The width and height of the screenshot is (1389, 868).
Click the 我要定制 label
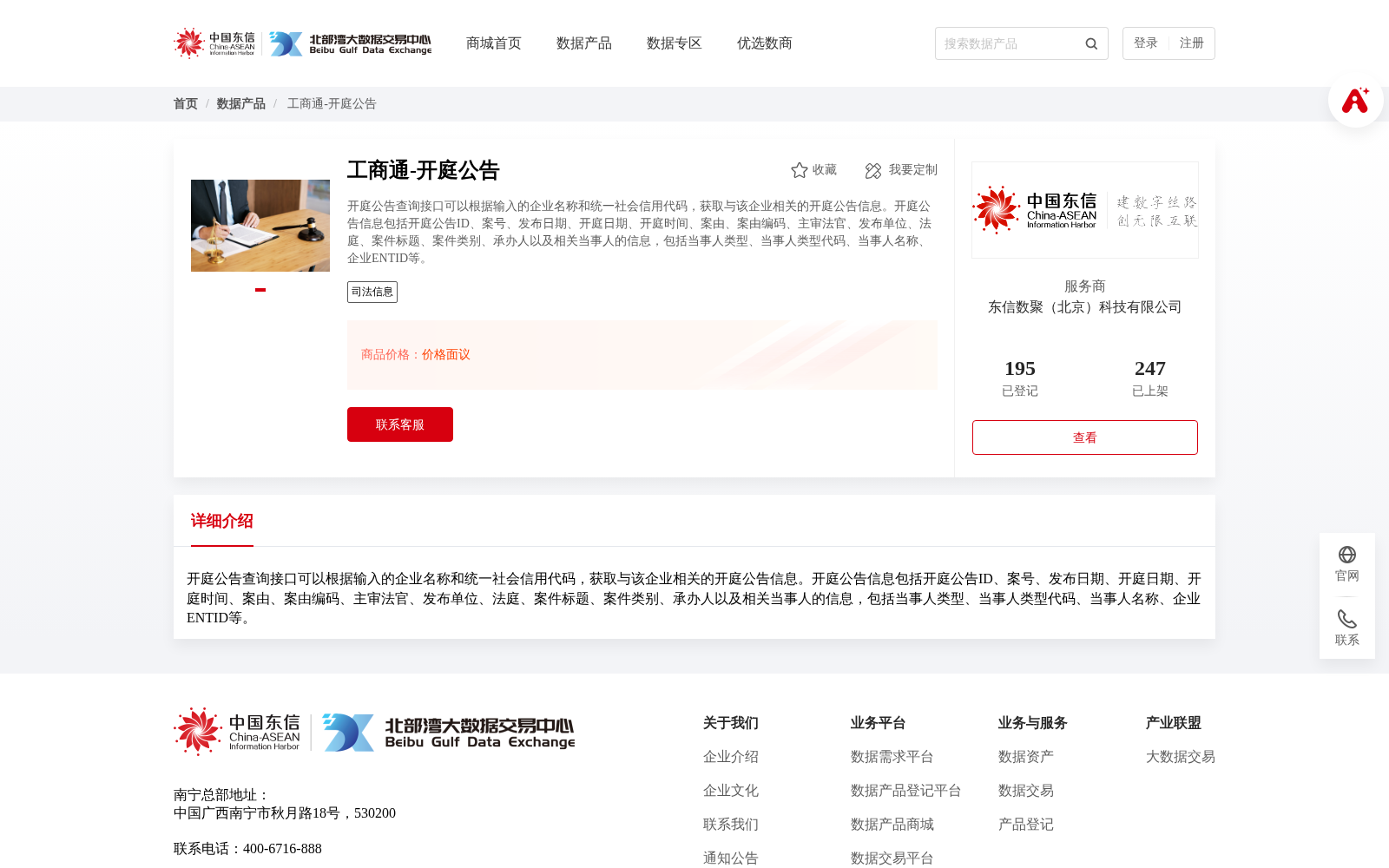click(x=913, y=170)
